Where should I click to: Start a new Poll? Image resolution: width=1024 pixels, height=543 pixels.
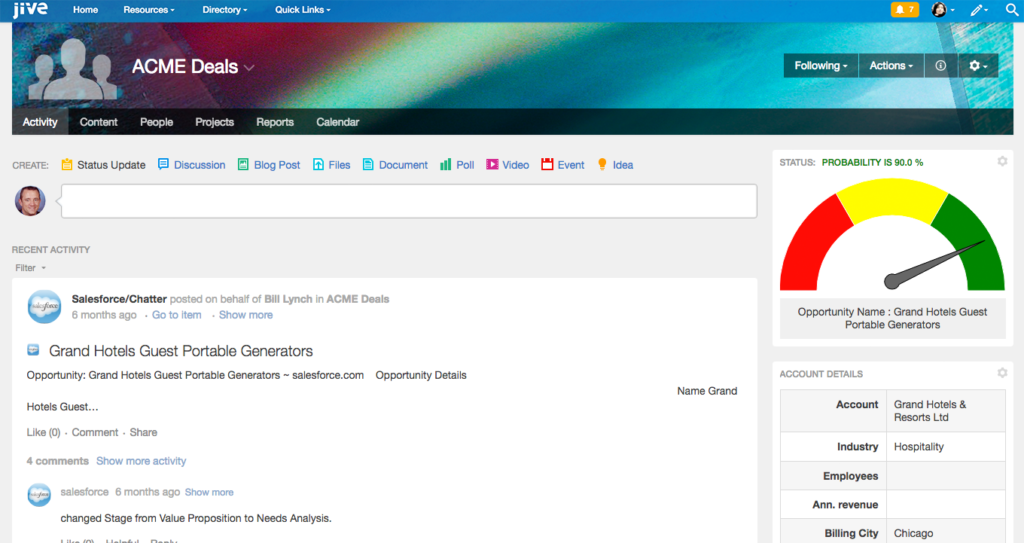point(457,165)
